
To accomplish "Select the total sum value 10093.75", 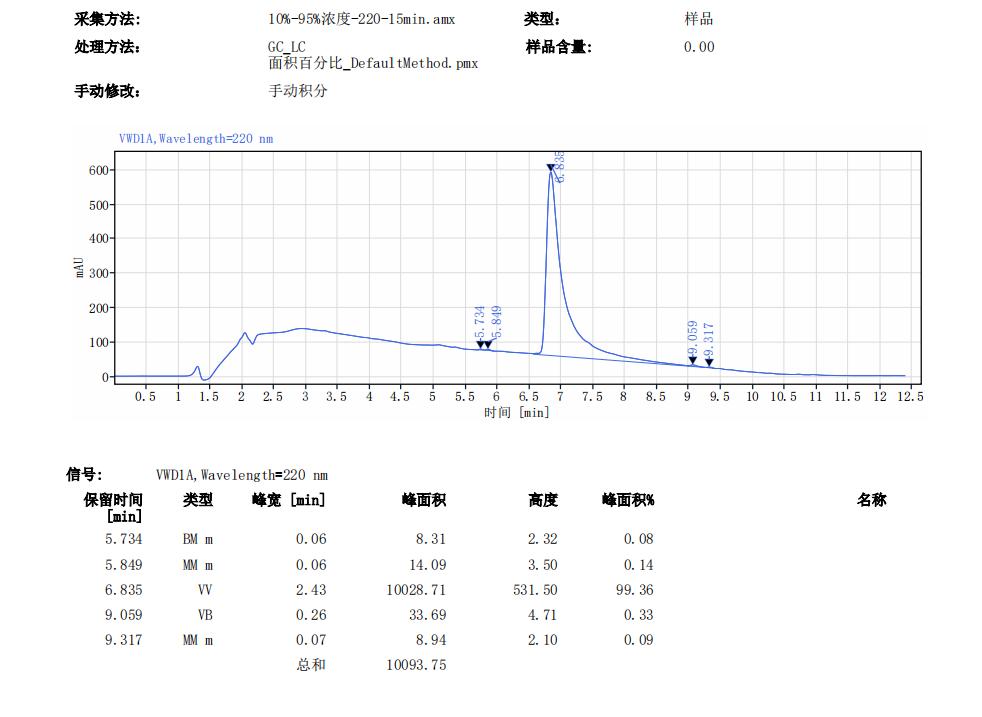I will (416, 665).
